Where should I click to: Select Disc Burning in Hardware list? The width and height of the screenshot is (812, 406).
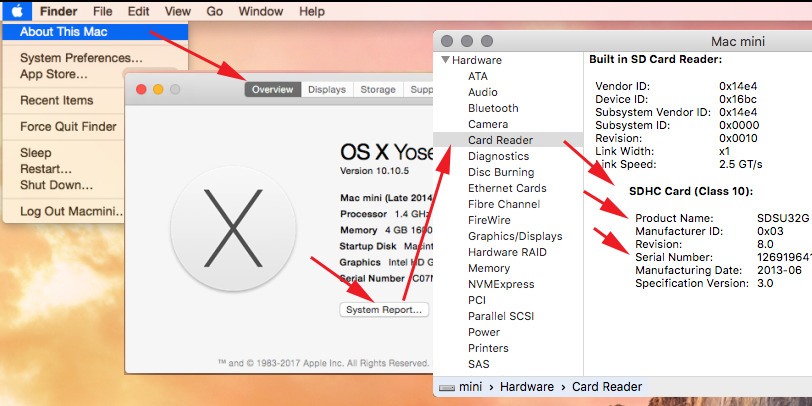point(501,172)
